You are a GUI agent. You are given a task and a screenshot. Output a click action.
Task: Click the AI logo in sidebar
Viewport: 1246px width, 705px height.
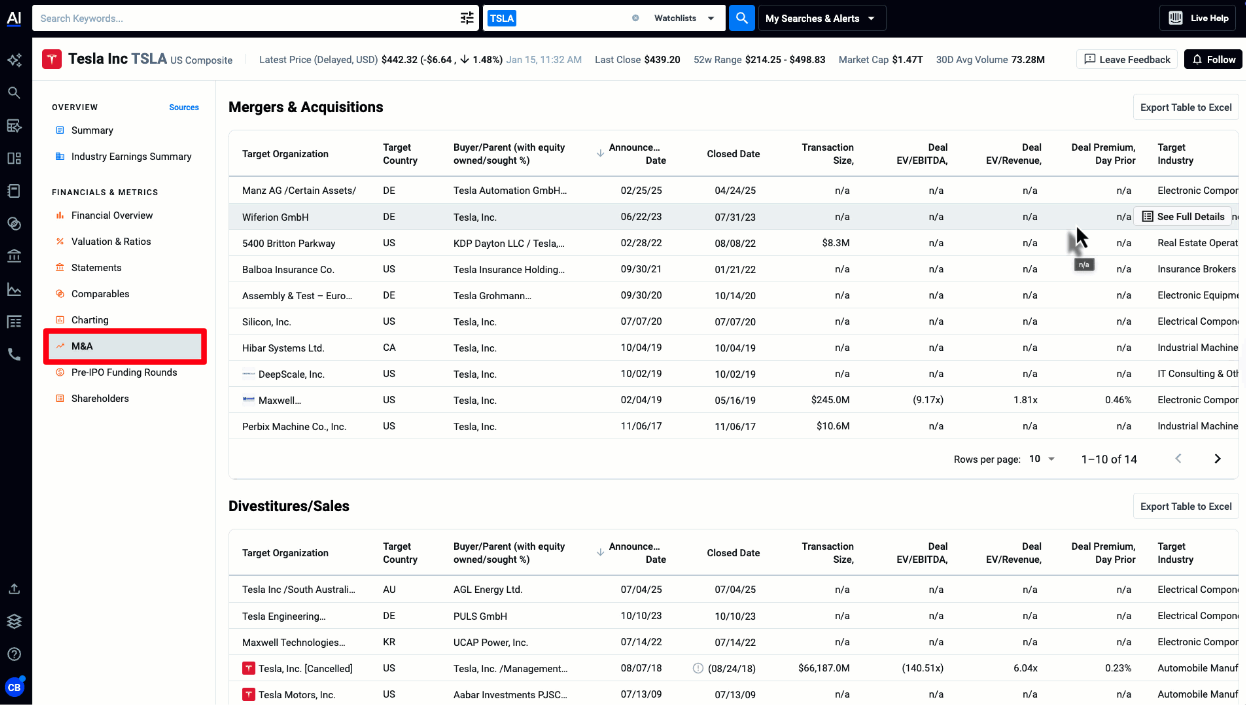[14, 18]
